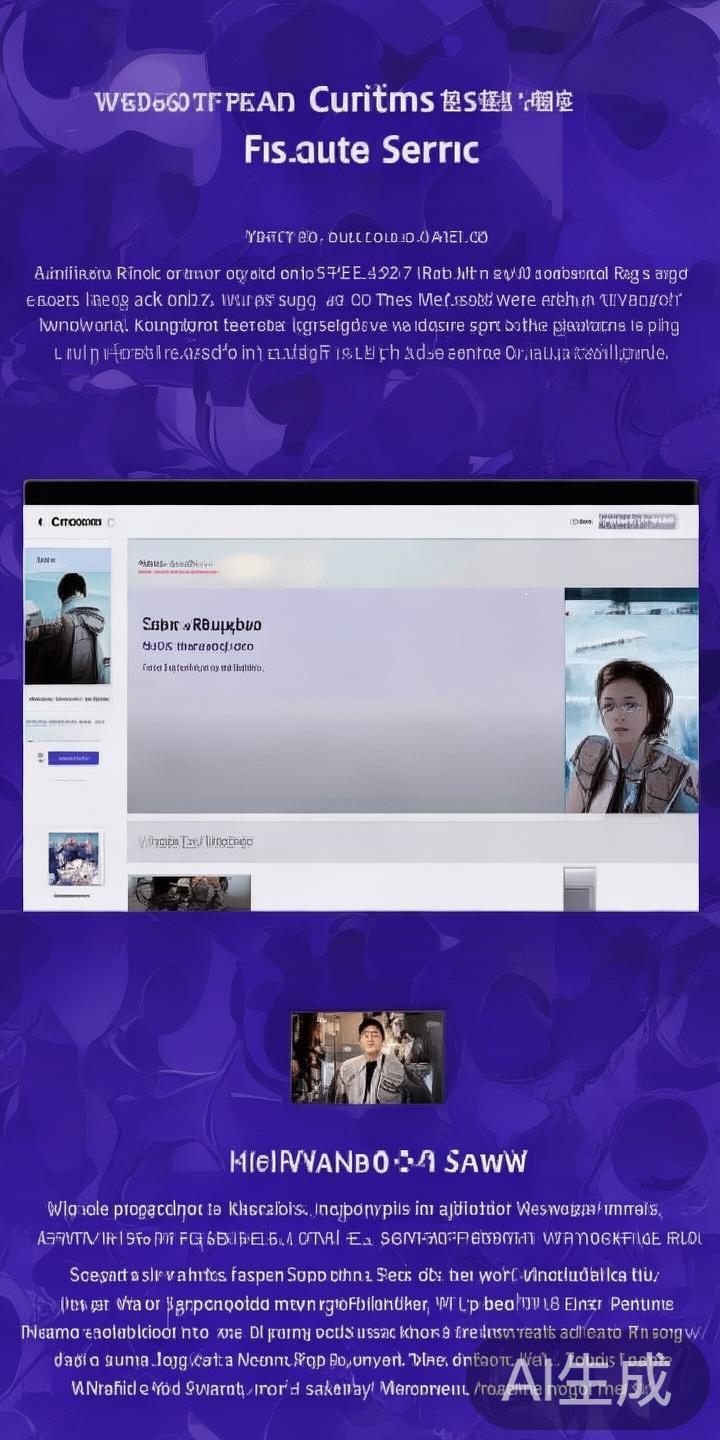Image resolution: width=720 pixels, height=1440 pixels.
Task: Click the blue subtitle line under the banner heading
Action: [198, 647]
